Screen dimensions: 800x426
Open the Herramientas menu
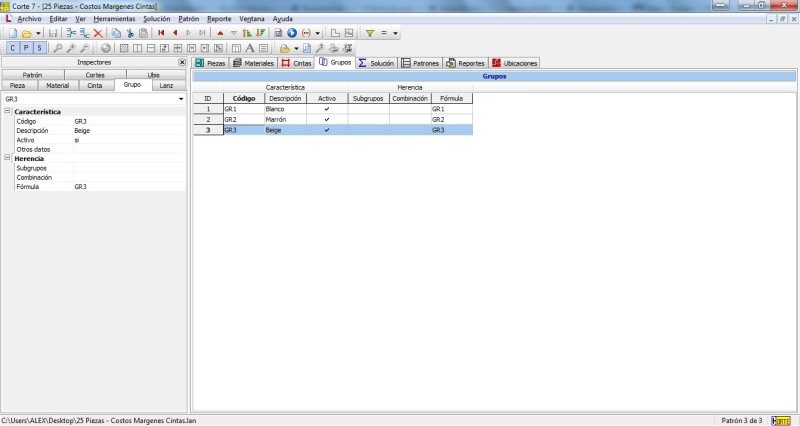point(114,19)
